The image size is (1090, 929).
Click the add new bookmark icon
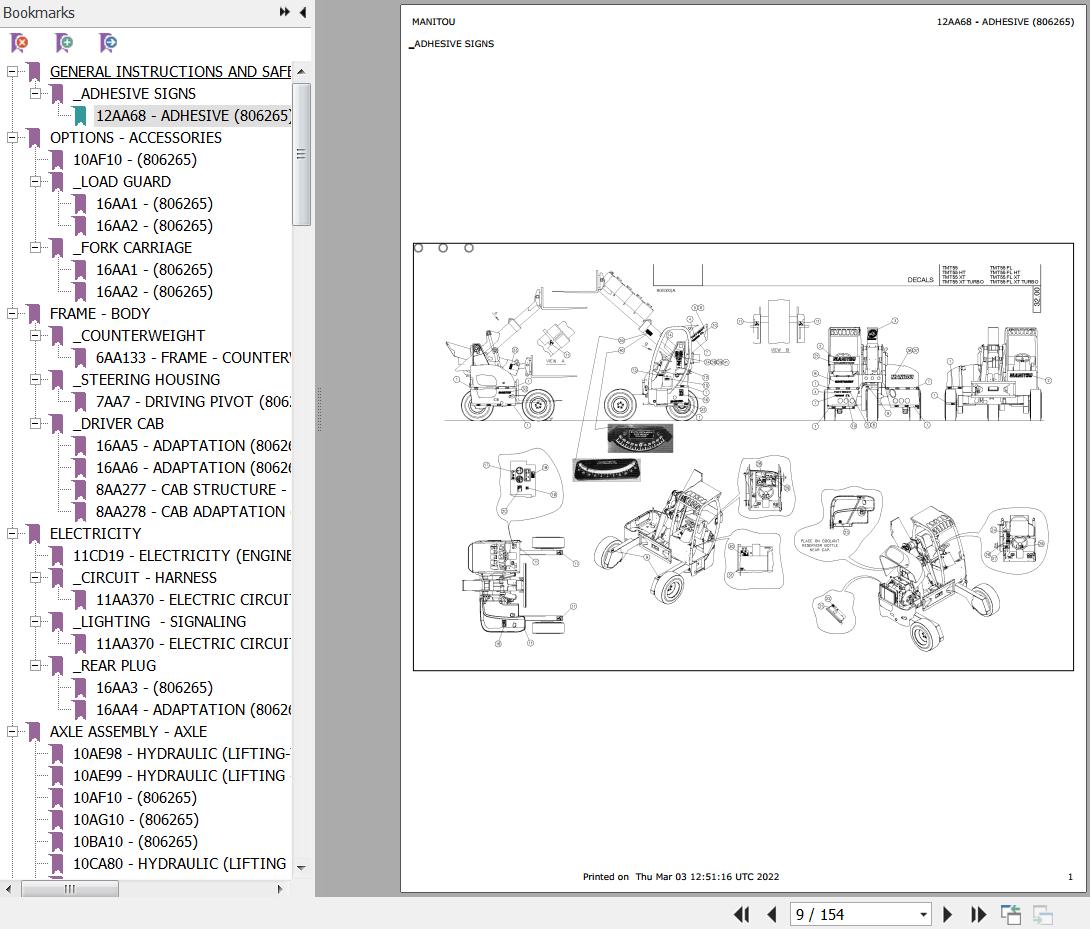[x=64, y=43]
